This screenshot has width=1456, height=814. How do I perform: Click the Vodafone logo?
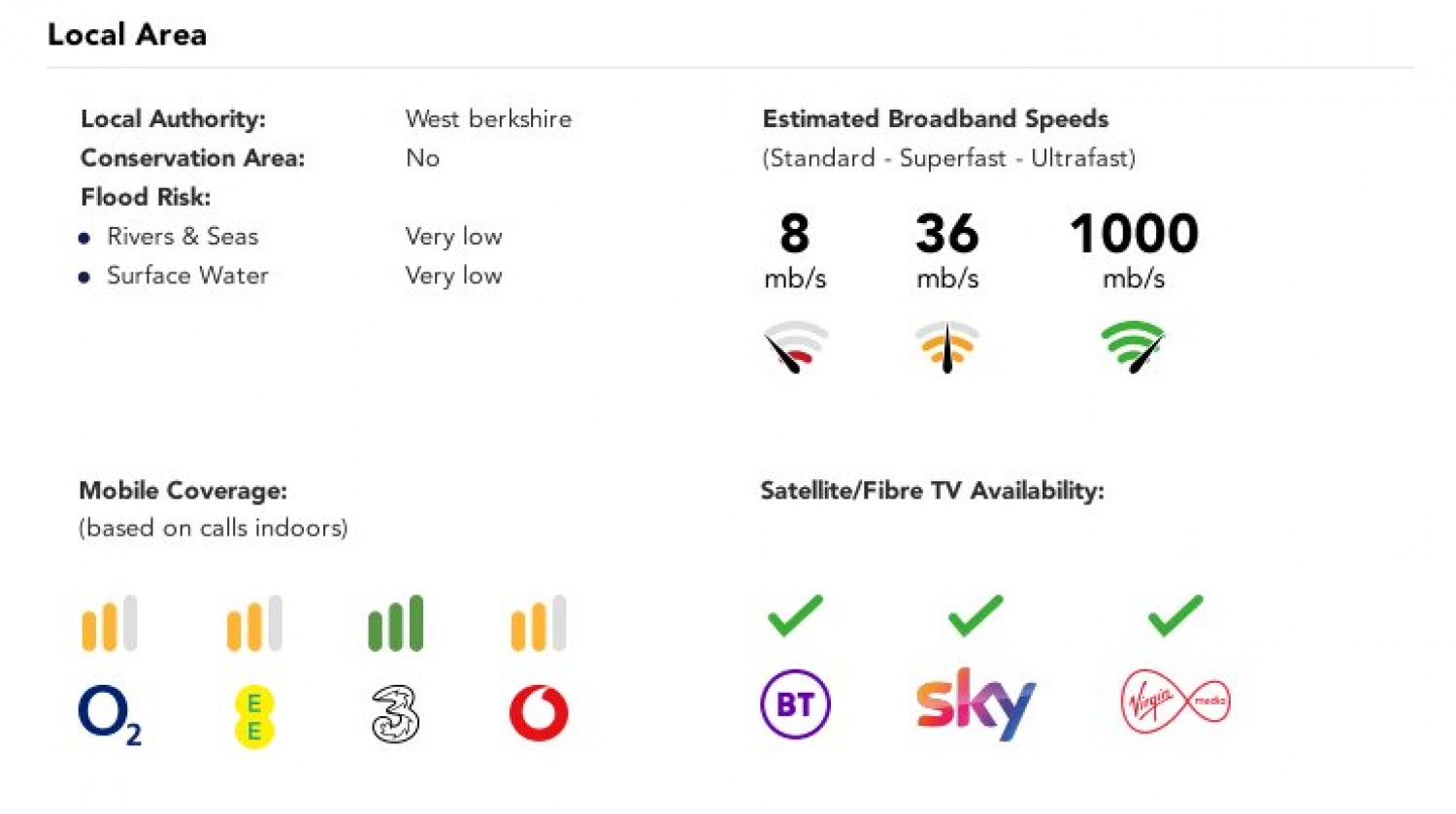point(539,713)
